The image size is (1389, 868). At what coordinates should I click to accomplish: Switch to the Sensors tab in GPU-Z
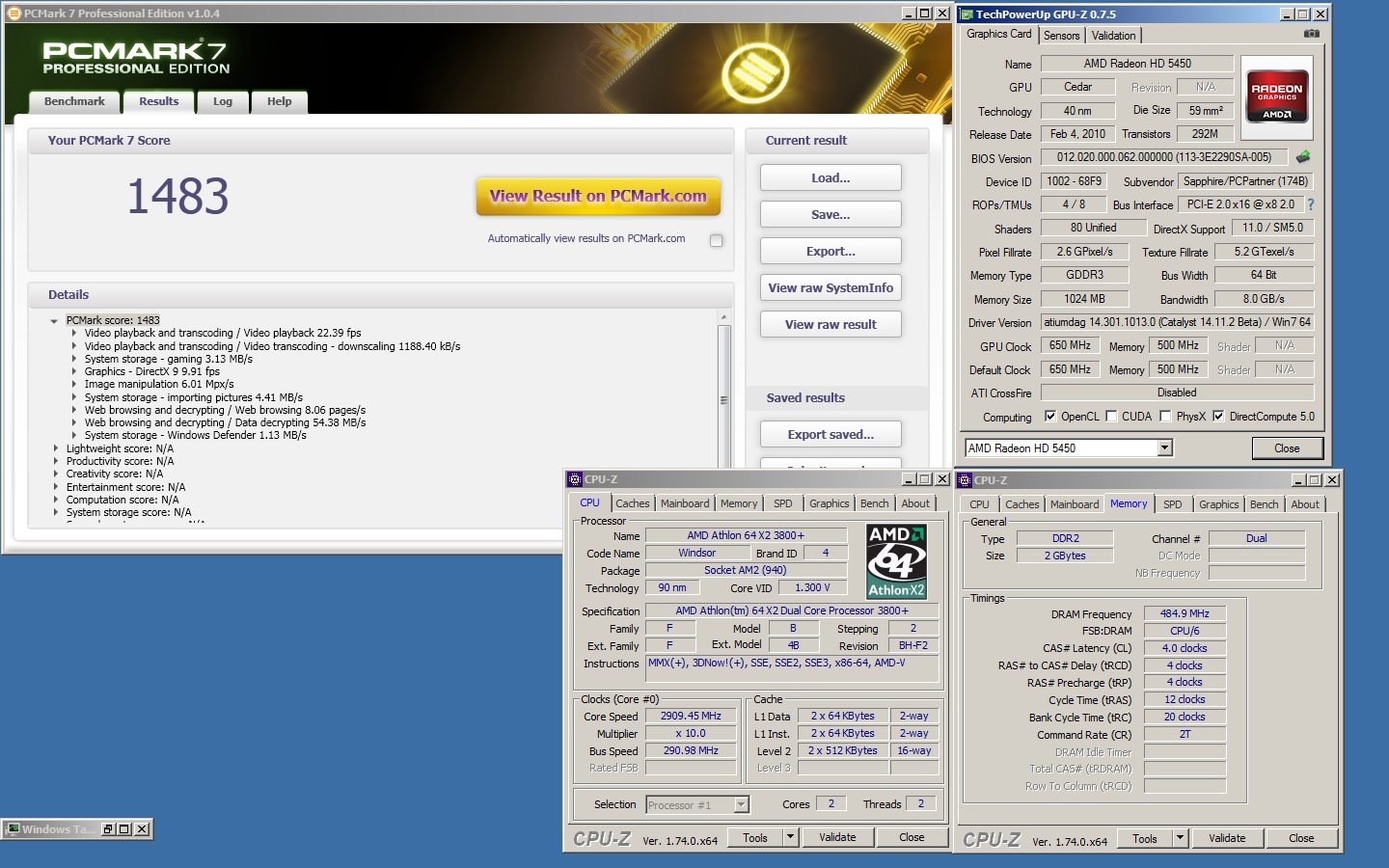1062,36
